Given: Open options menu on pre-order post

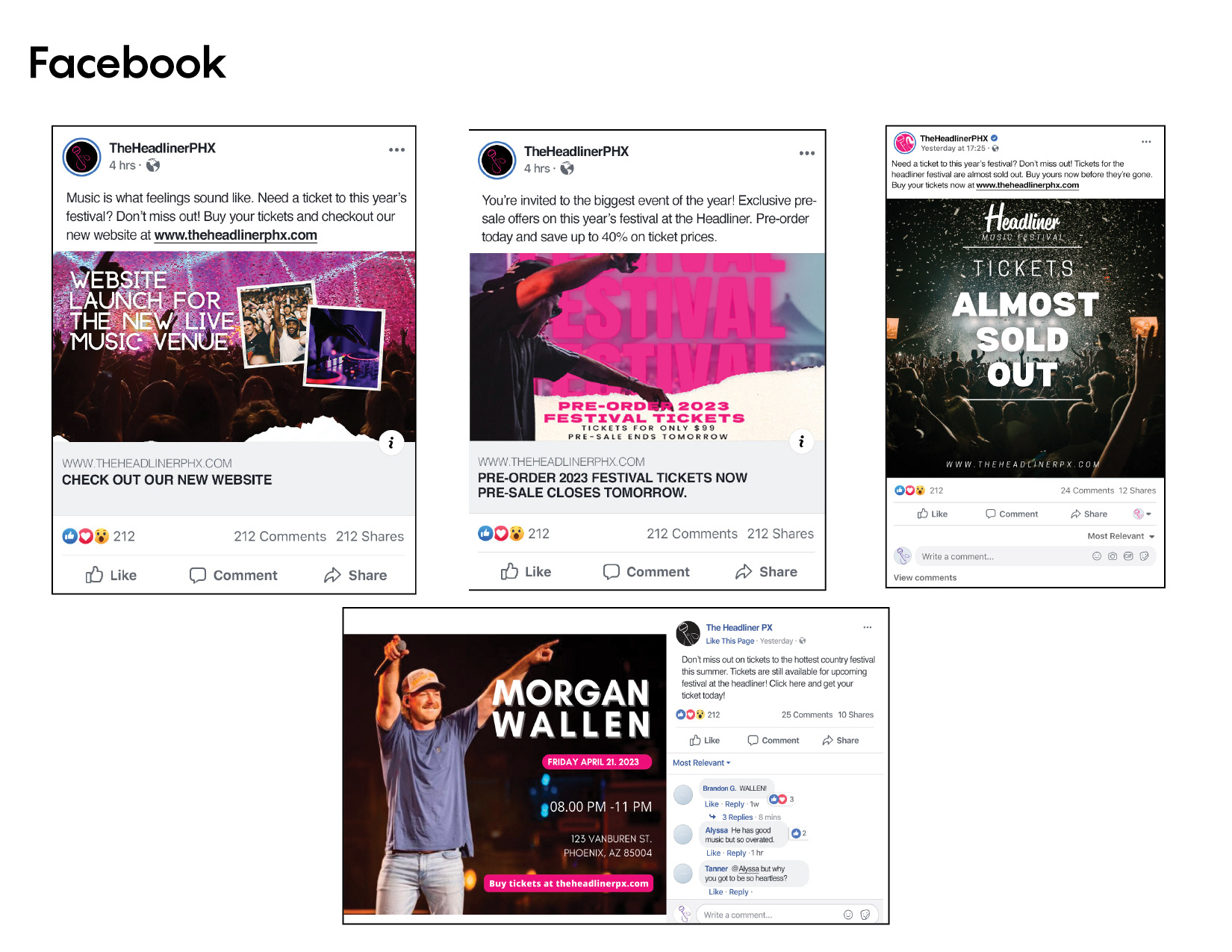Looking at the screenshot, I should click(806, 153).
